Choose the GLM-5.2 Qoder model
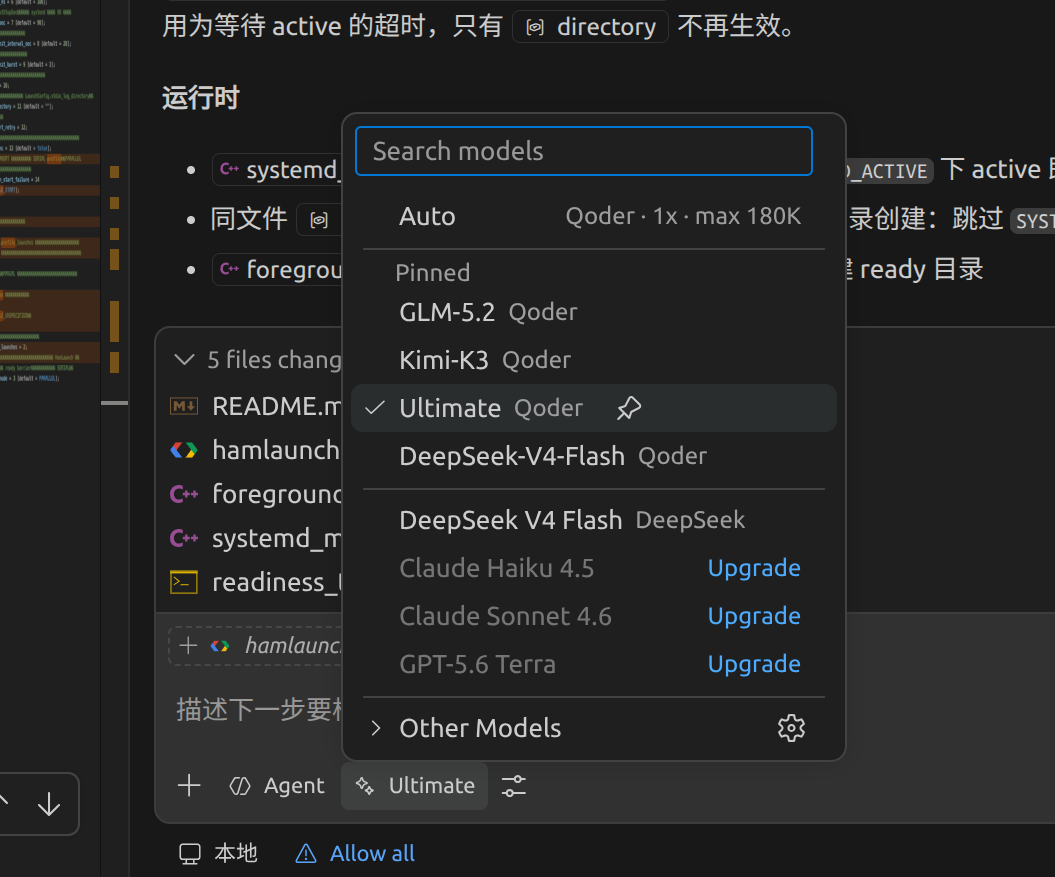 click(x=593, y=312)
